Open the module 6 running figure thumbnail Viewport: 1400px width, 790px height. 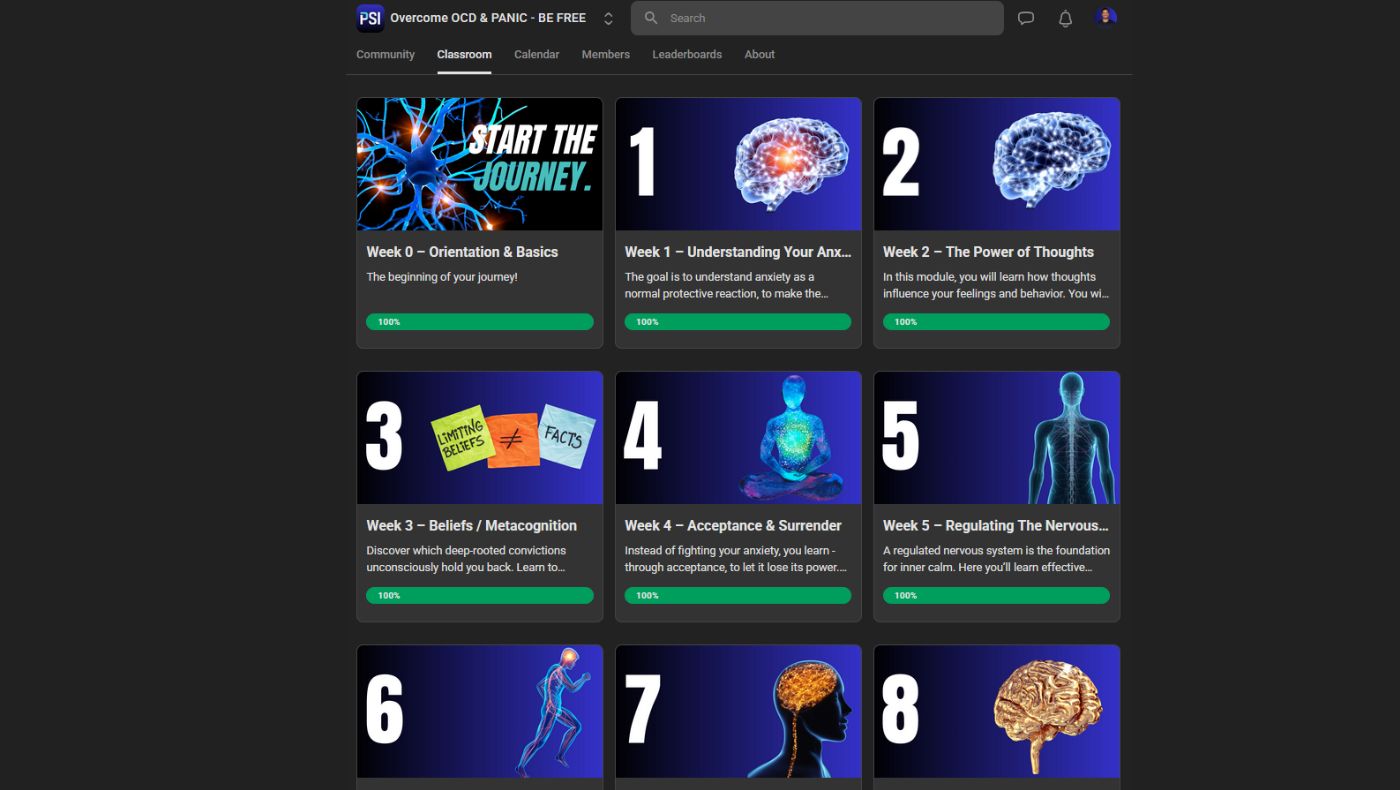[x=480, y=711]
